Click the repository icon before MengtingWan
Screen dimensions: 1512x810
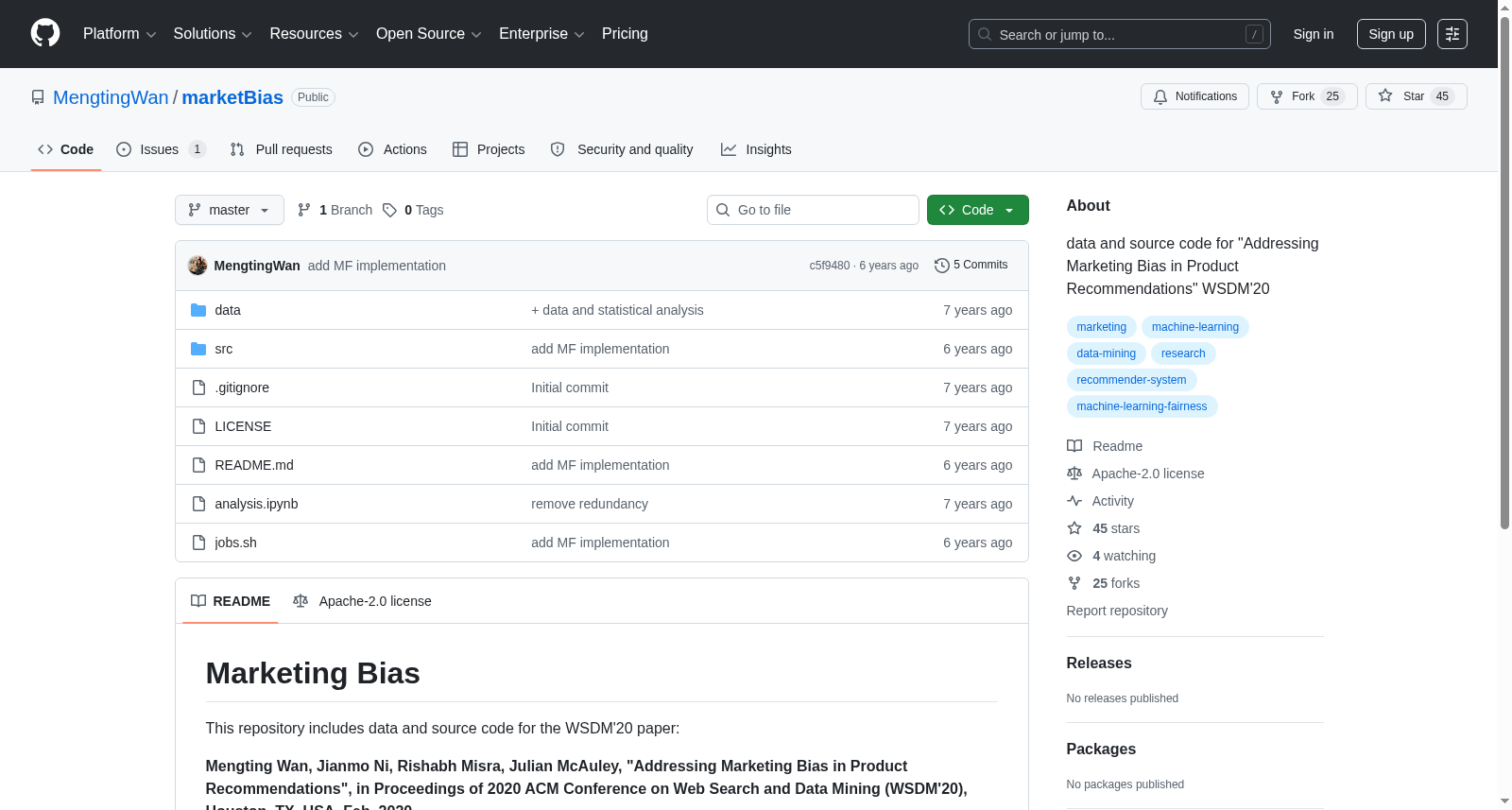(x=38, y=97)
